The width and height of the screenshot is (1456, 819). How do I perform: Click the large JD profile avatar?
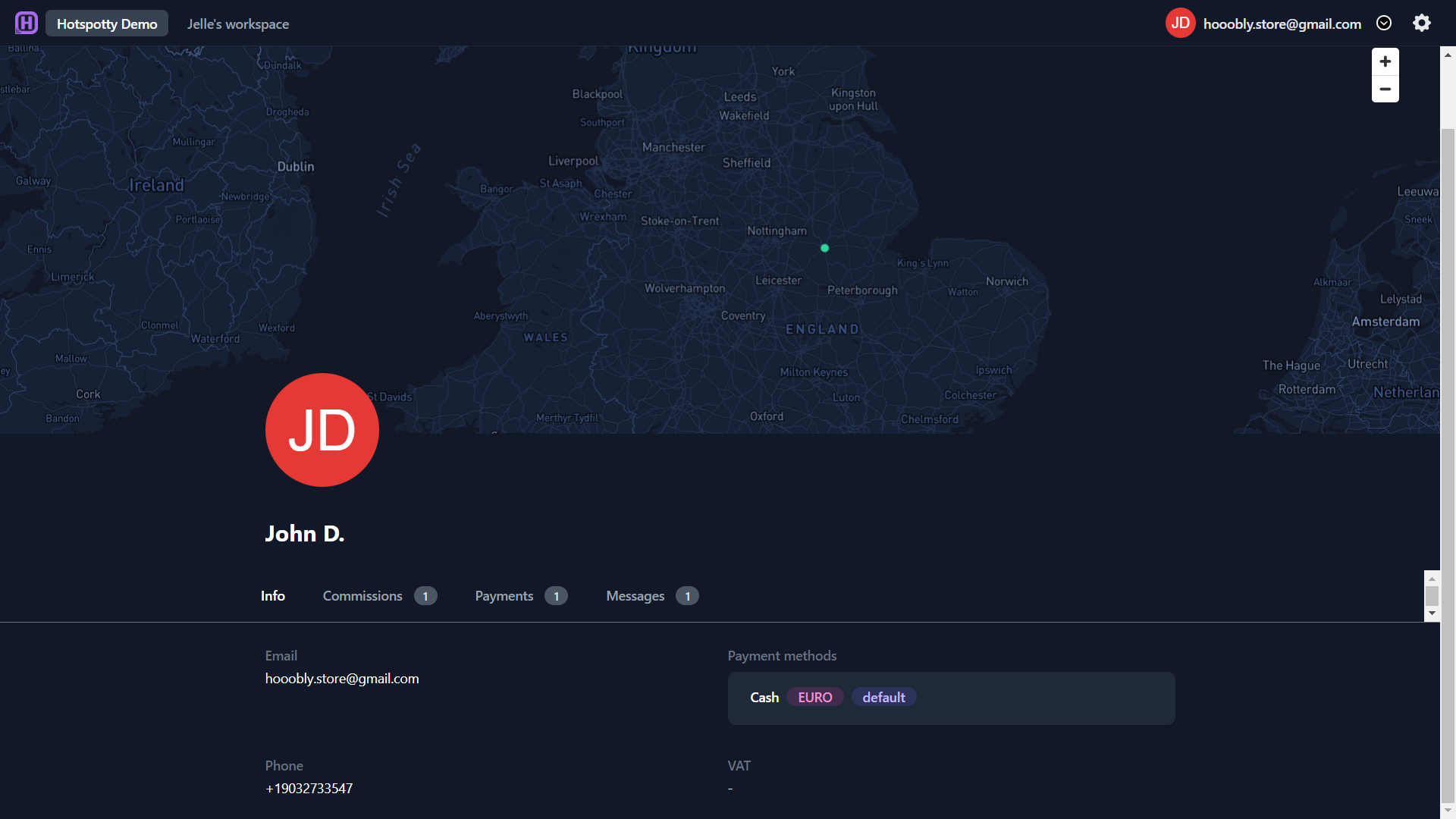click(322, 430)
